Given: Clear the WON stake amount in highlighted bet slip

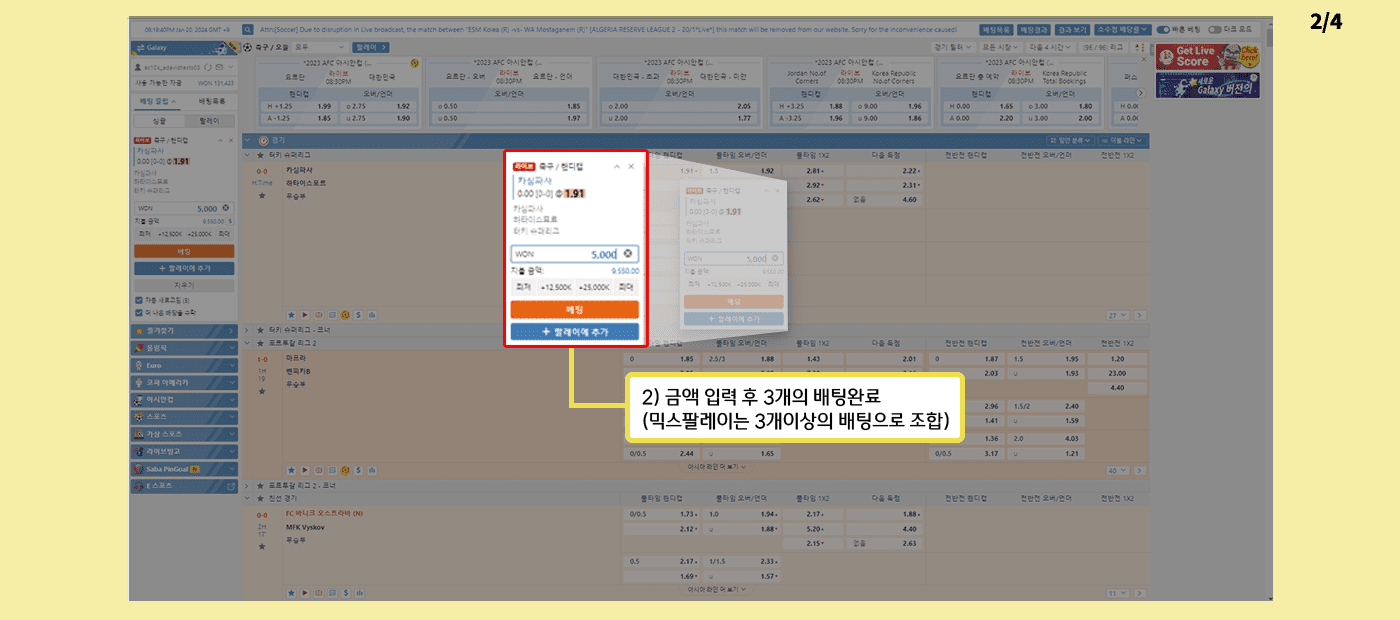Looking at the screenshot, I should pos(627,254).
